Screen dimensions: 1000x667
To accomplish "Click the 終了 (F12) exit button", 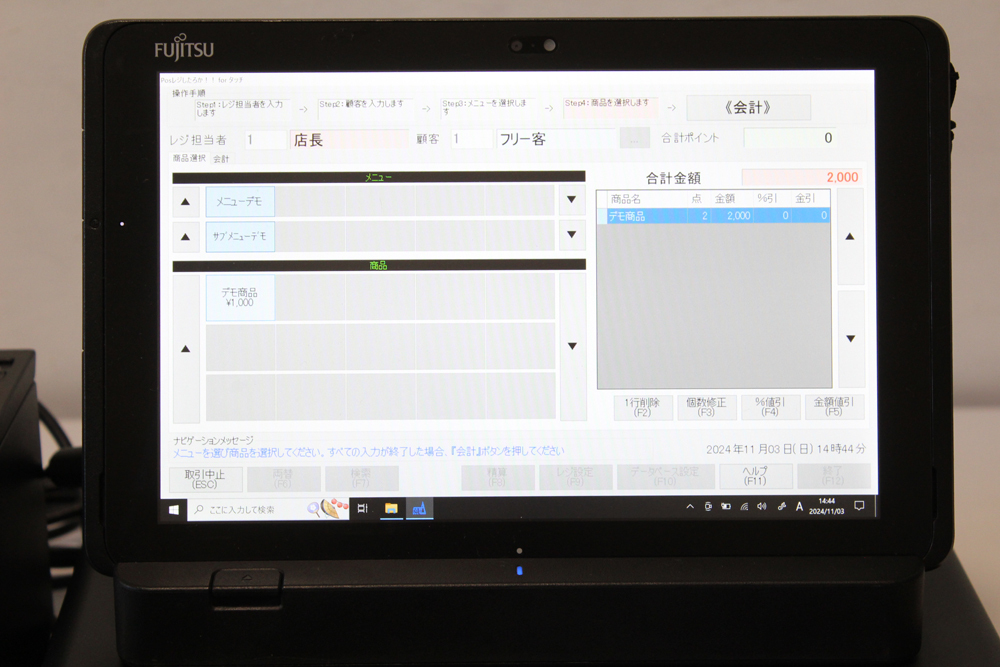I will click(x=834, y=476).
